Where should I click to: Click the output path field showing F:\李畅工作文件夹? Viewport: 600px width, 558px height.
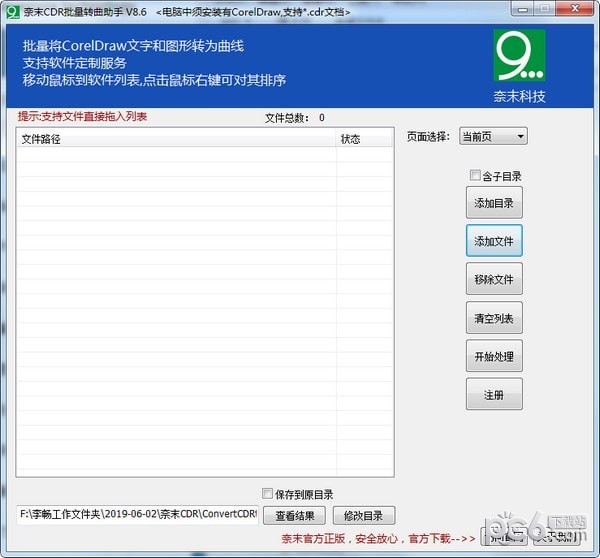[138, 514]
